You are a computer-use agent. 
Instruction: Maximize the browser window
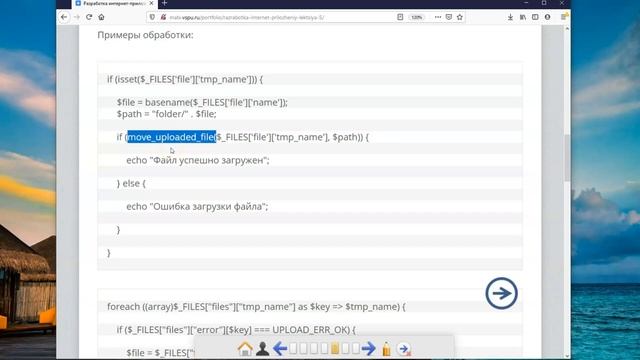click(544, 3)
